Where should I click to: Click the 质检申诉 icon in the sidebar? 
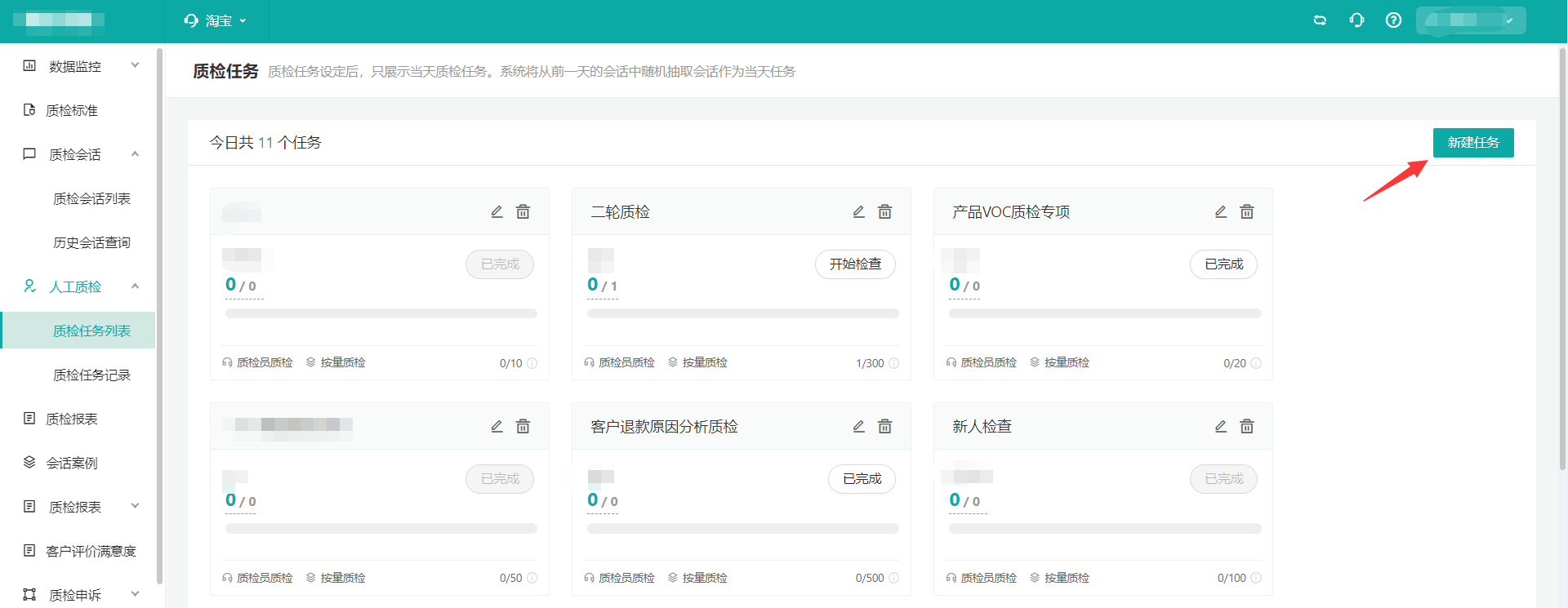(x=29, y=594)
